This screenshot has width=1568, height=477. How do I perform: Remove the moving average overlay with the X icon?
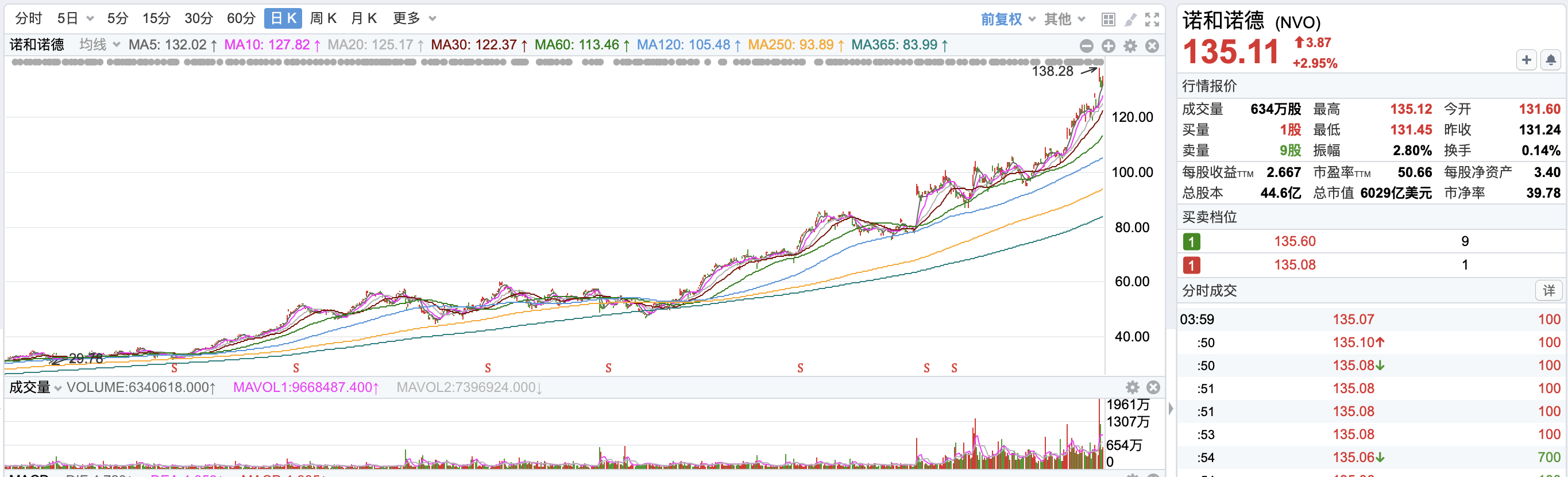point(1152,46)
